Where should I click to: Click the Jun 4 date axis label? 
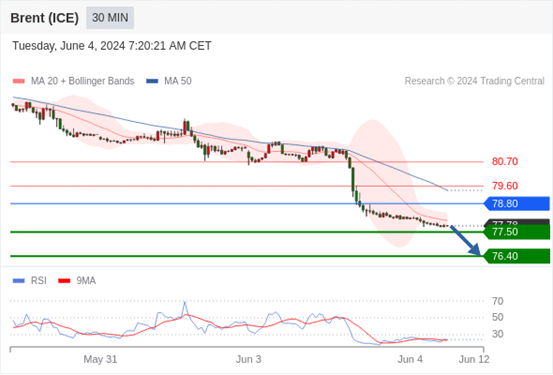410,359
